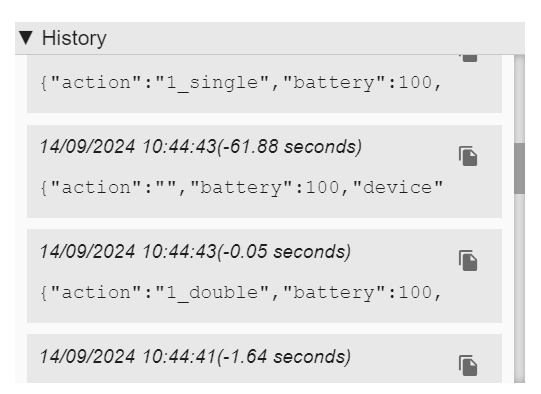Click the scrollbar track above the thumb
The width and height of the screenshot is (541, 394).
pos(519,99)
